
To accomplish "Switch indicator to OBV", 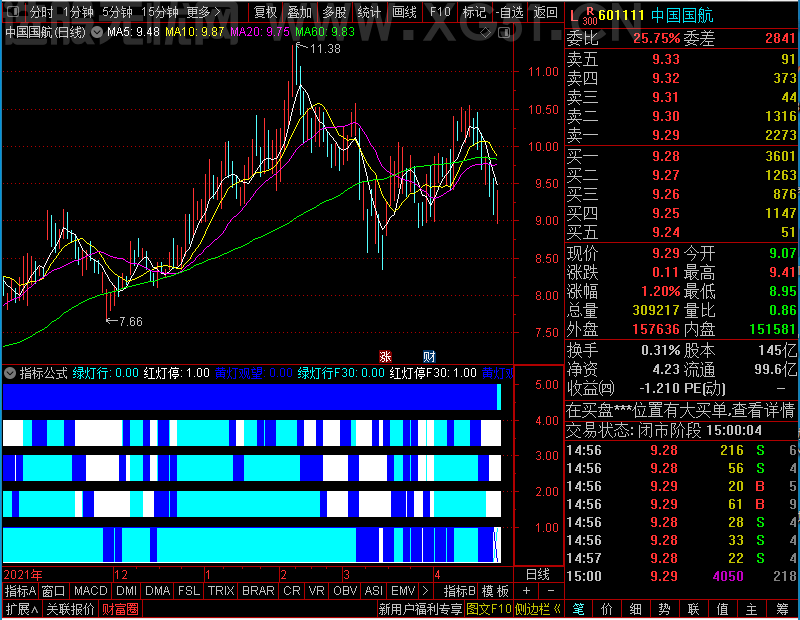I will 345,591.
